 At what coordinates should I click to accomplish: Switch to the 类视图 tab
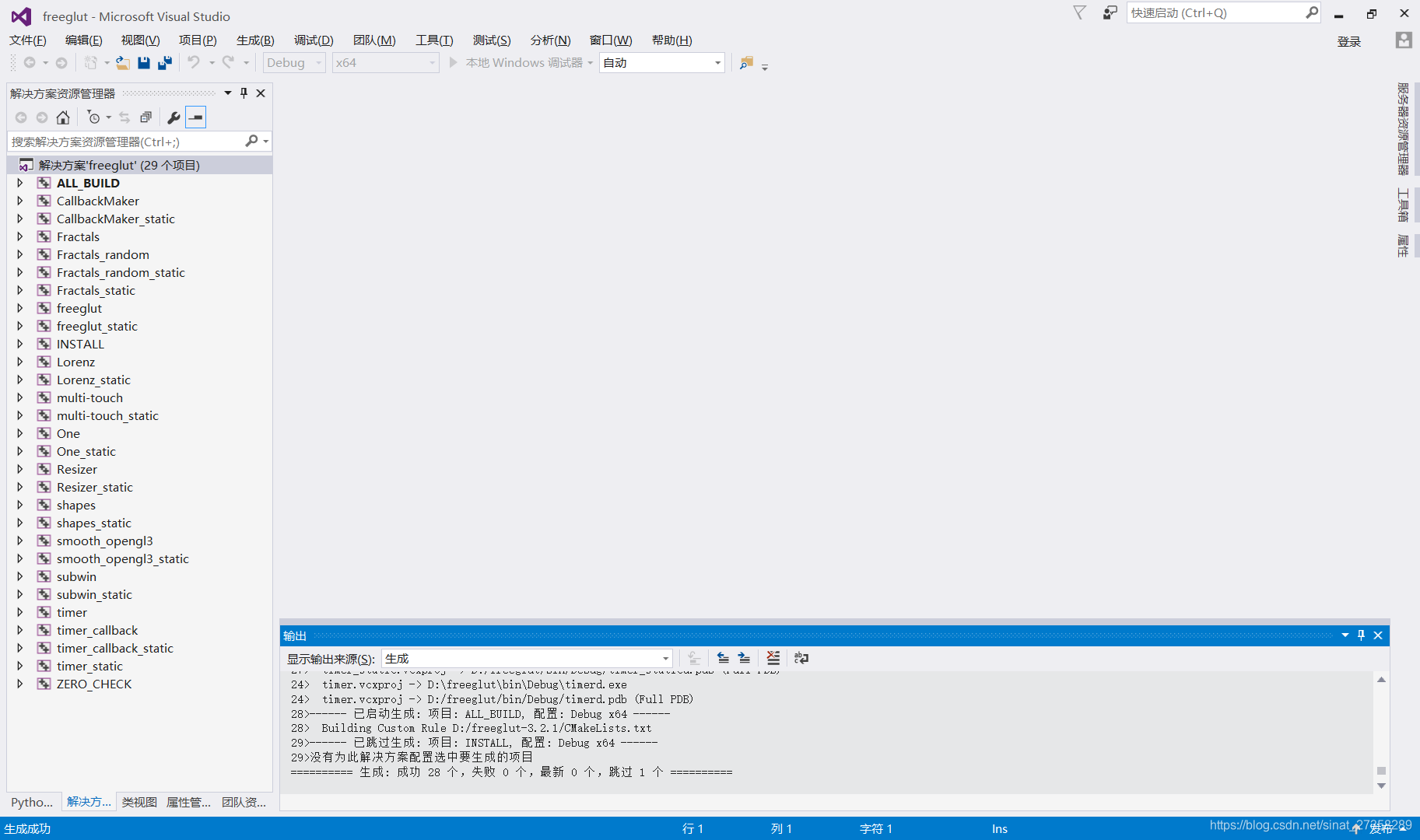point(139,802)
